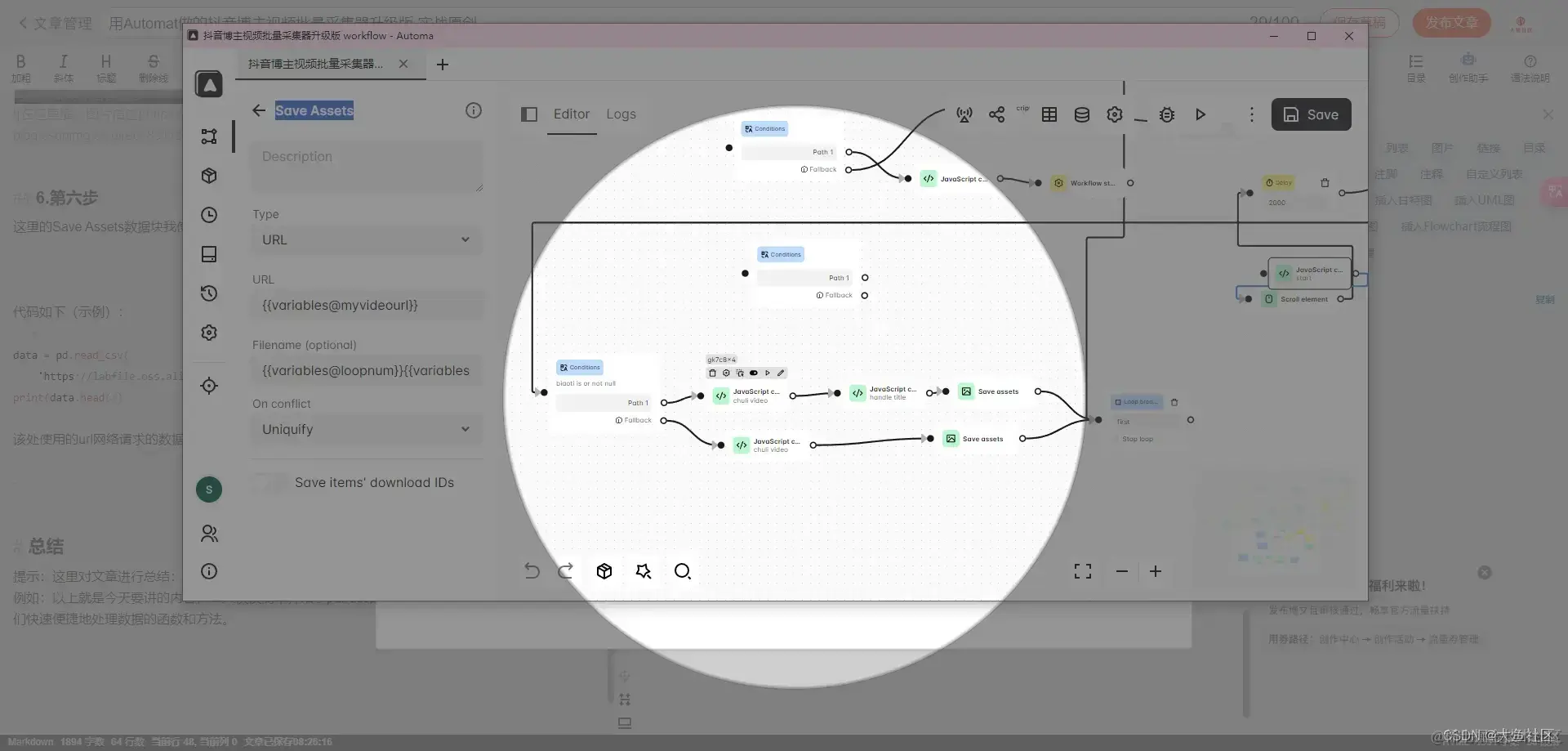The width and height of the screenshot is (1568, 751).
Task: Copy the block via block toolbar icon
Action: coord(740,373)
